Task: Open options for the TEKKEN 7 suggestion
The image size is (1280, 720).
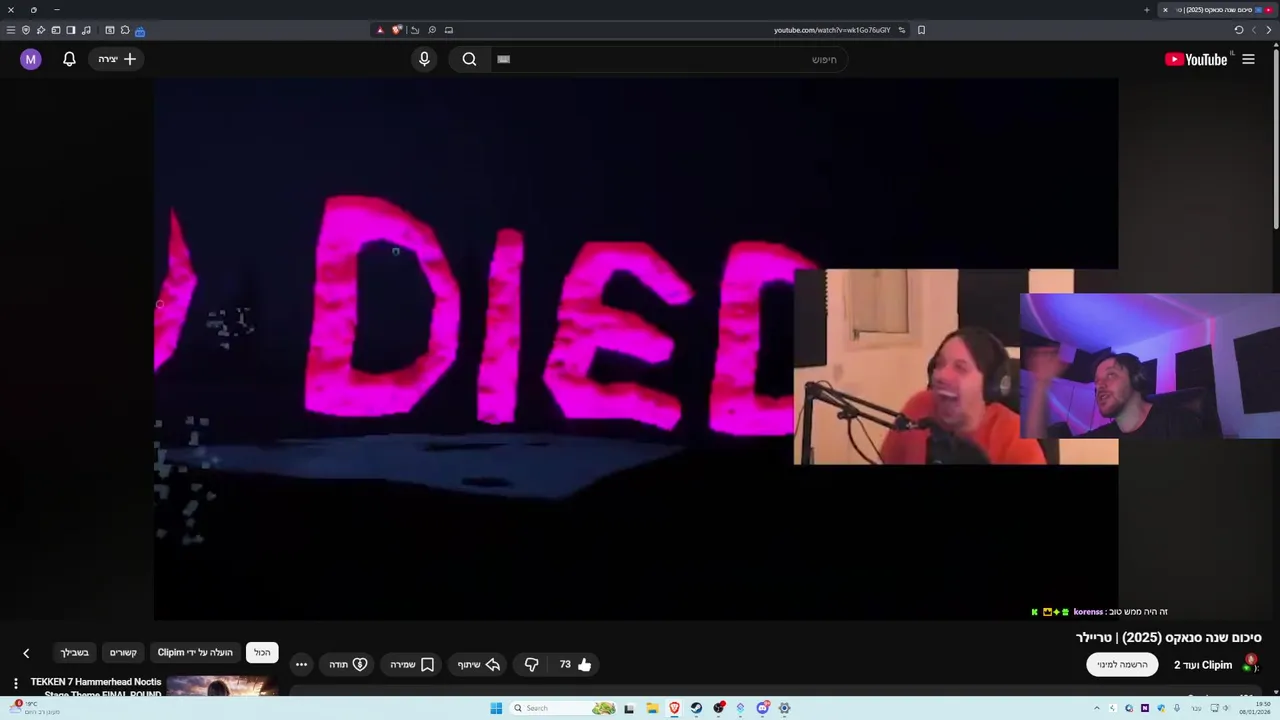Action: 15,683
